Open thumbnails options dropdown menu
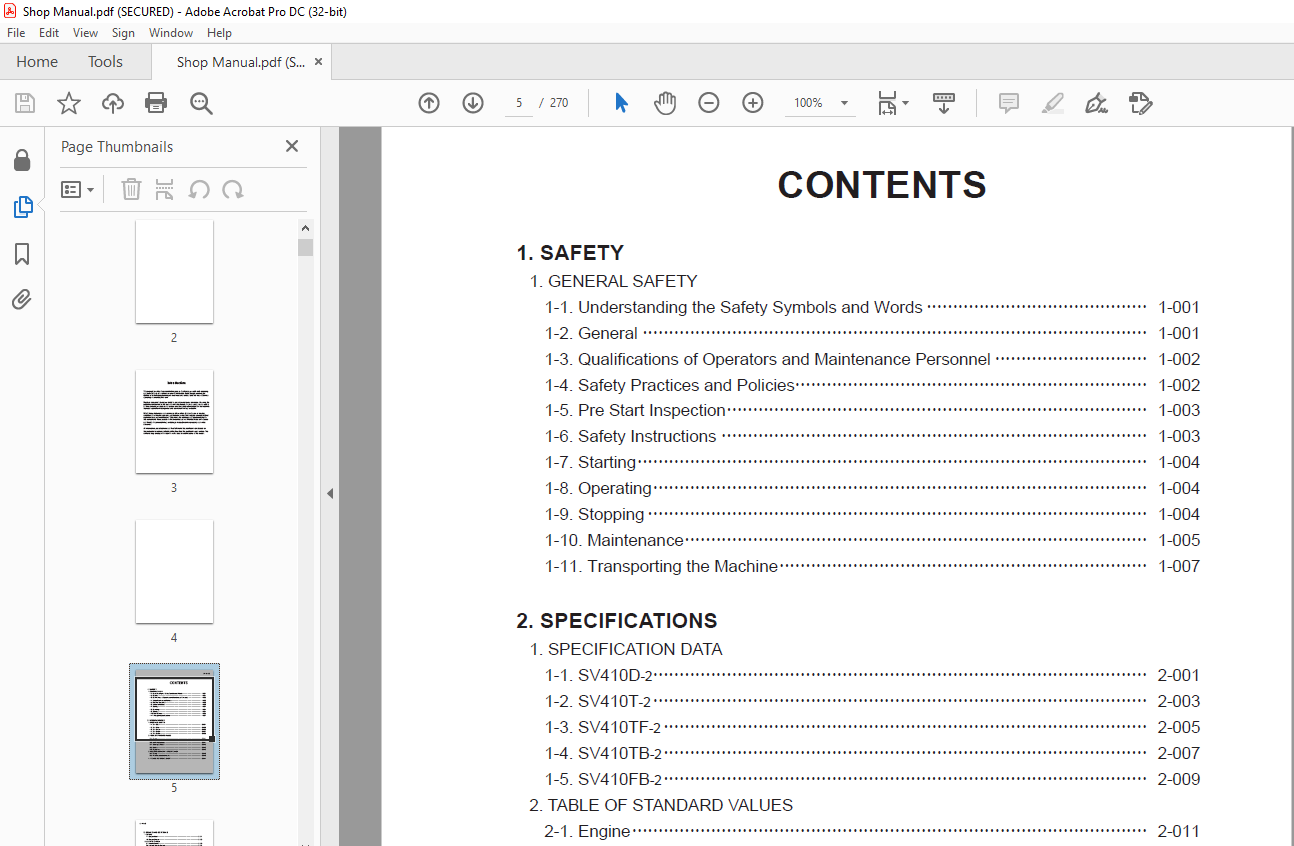1294x846 pixels. pyautogui.click(x=77, y=189)
